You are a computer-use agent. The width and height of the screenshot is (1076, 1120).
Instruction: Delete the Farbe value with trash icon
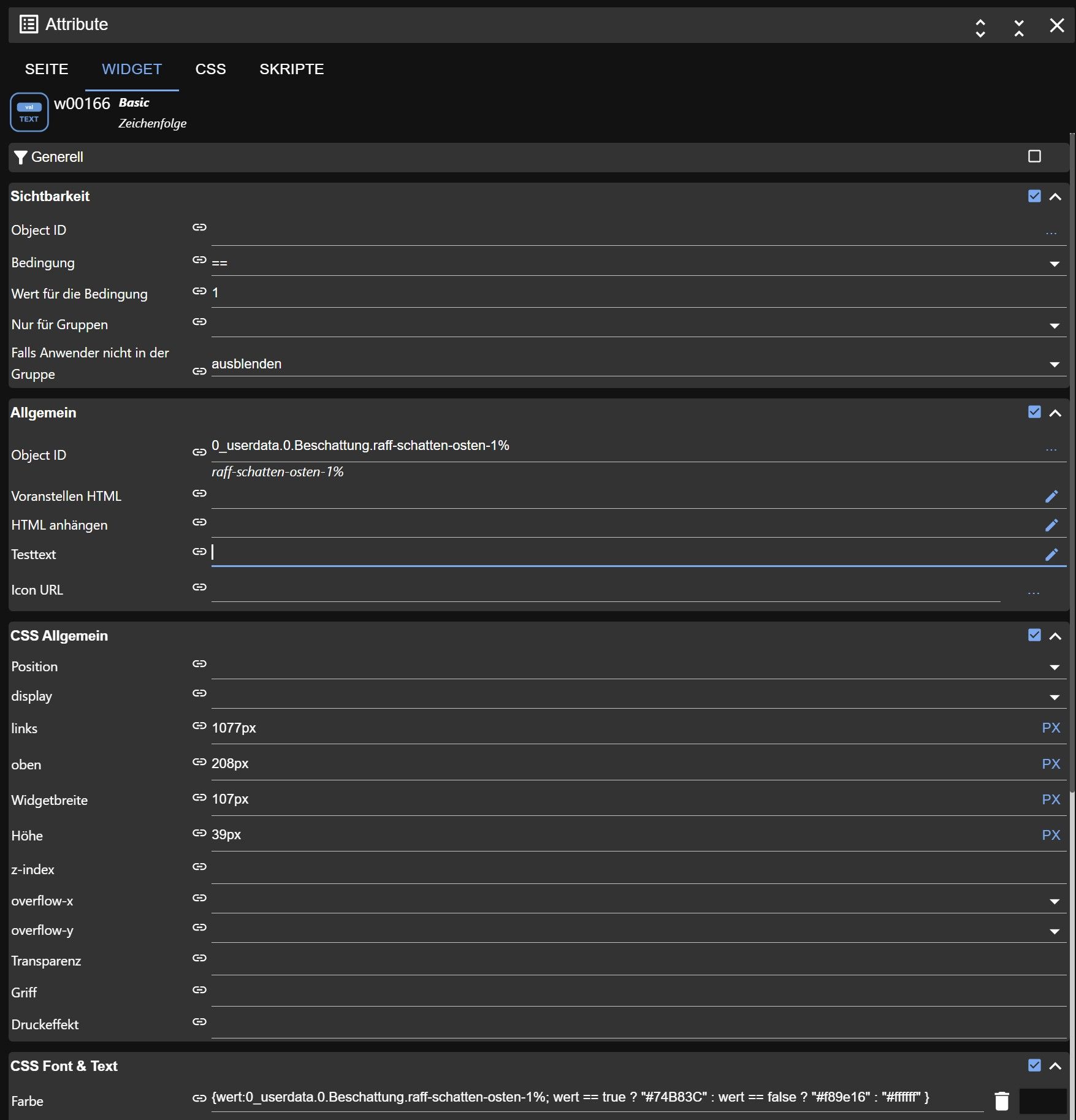(1002, 1101)
